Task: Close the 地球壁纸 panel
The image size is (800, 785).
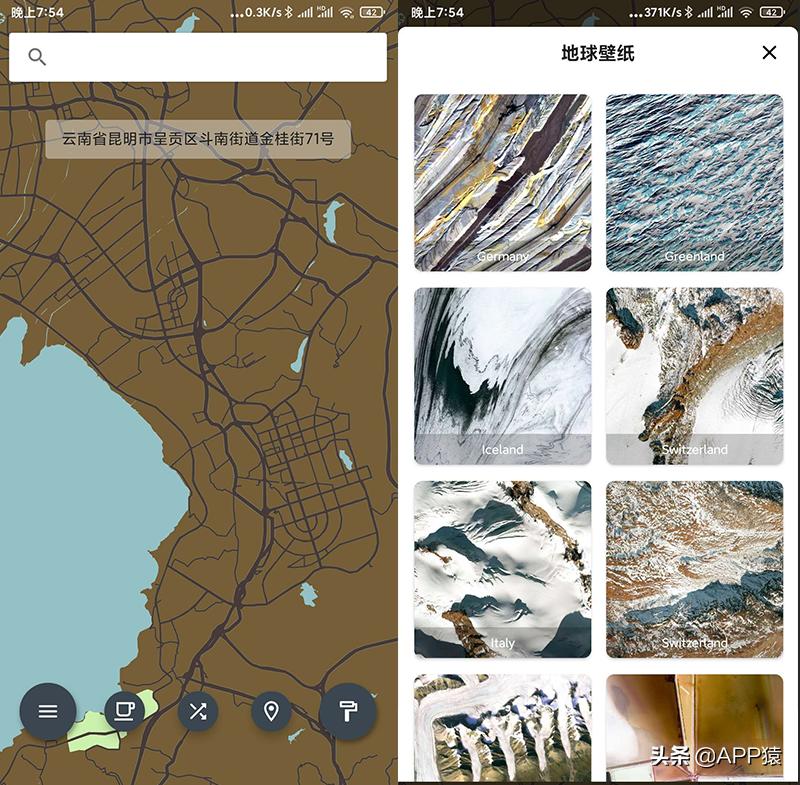Action: tap(769, 53)
